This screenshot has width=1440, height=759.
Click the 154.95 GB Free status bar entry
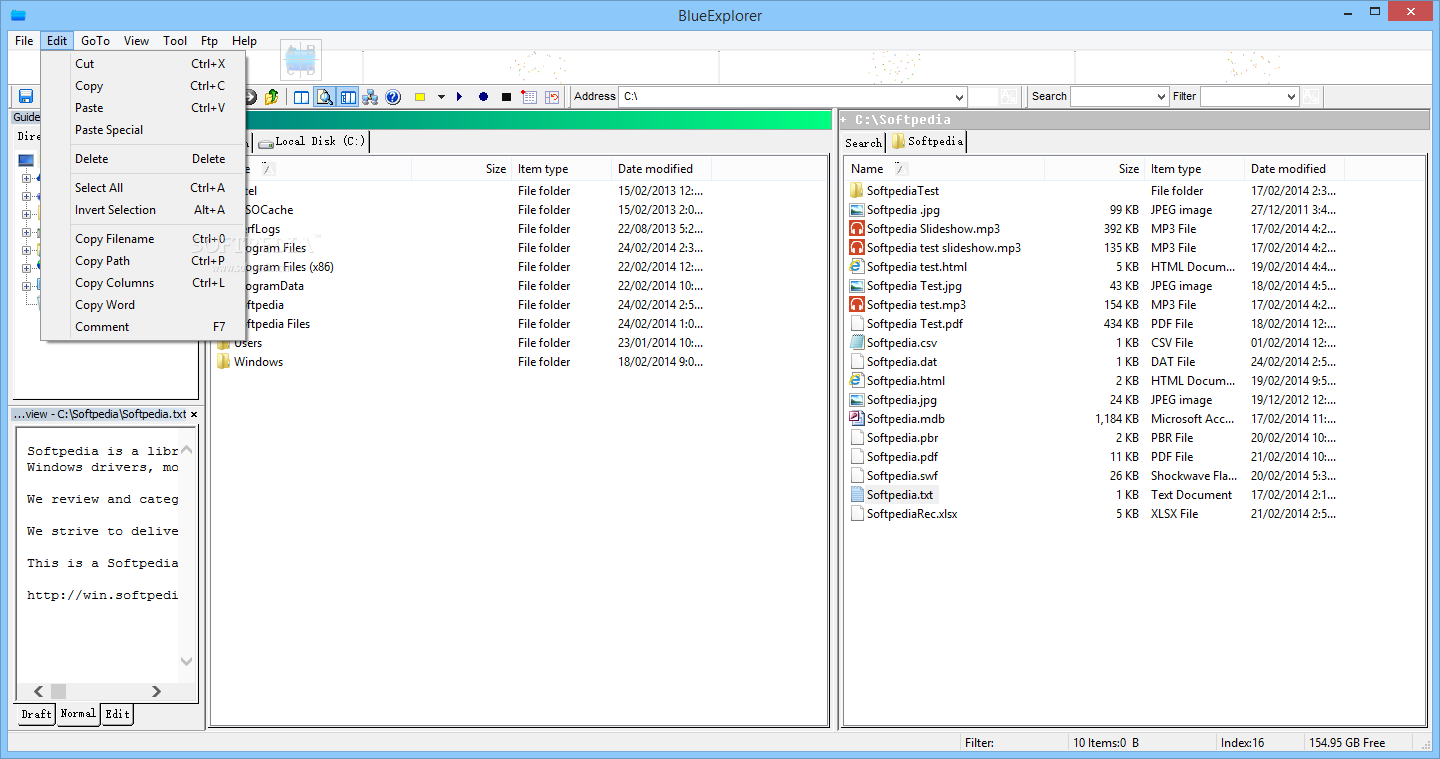click(x=1347, y=743)
